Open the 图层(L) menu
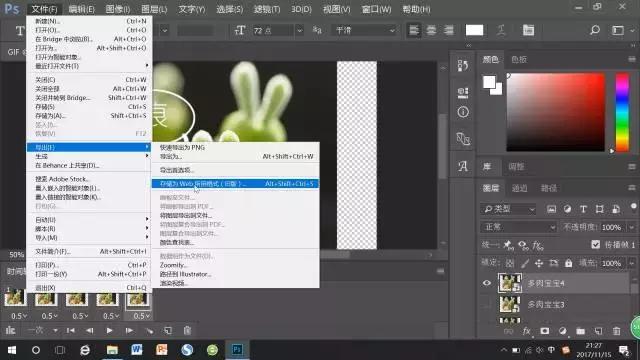 pos(154,9)
